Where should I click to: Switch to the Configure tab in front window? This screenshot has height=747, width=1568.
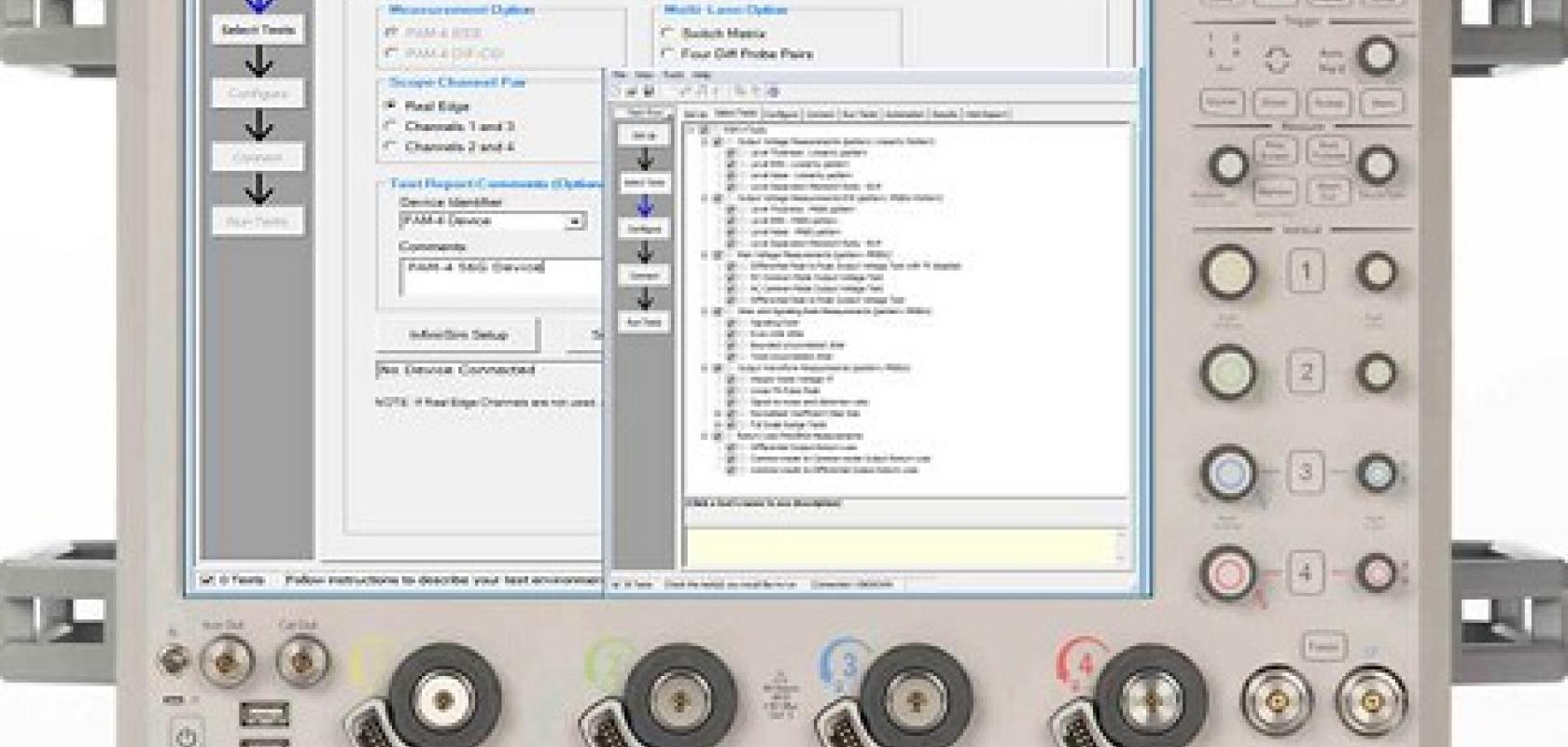point(780,114)
